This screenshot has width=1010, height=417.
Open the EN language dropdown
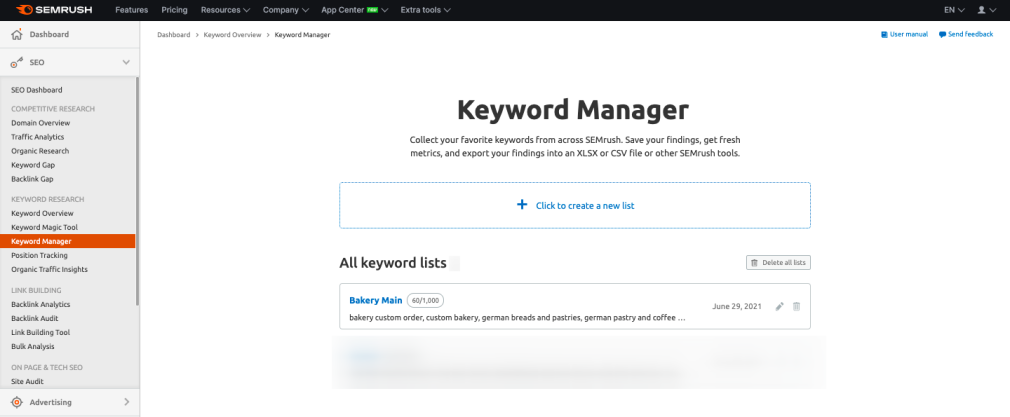pyautogui.click(x=954, y=9)
